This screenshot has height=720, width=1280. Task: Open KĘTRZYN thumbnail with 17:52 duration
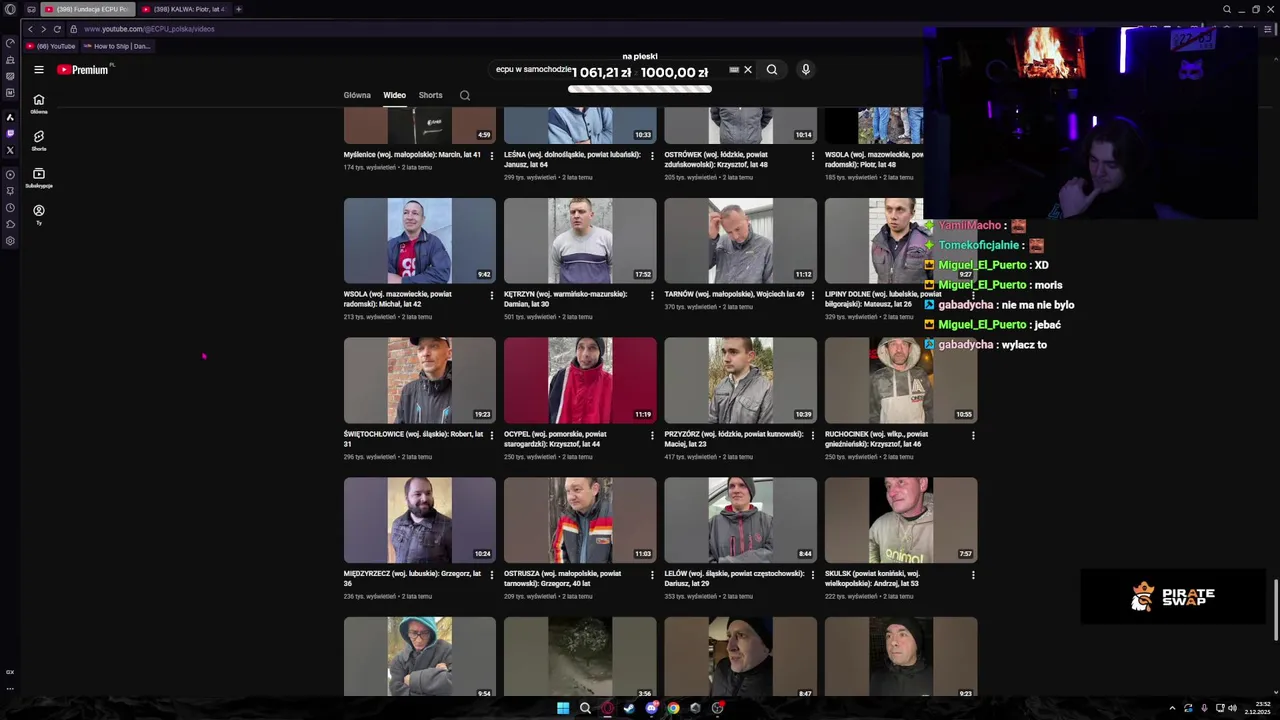coord(580,241)
